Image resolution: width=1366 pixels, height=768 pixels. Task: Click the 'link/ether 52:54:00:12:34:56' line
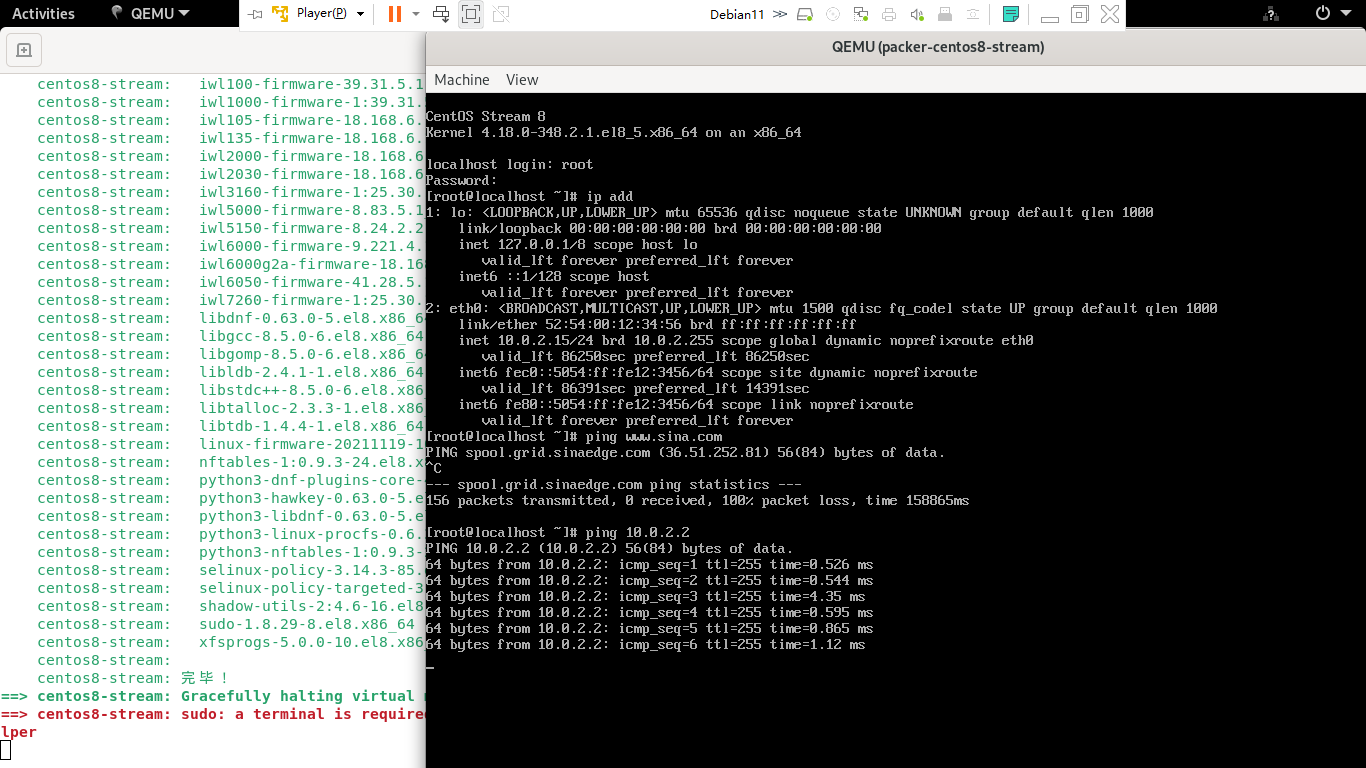pos(657,325)
